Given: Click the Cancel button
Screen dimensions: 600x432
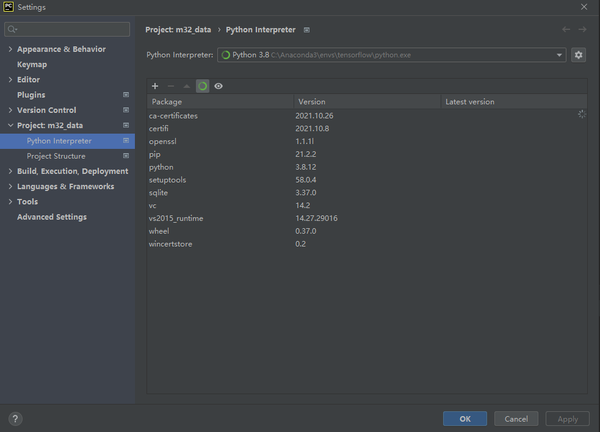Looking at the screenshot, I should 516,419.
